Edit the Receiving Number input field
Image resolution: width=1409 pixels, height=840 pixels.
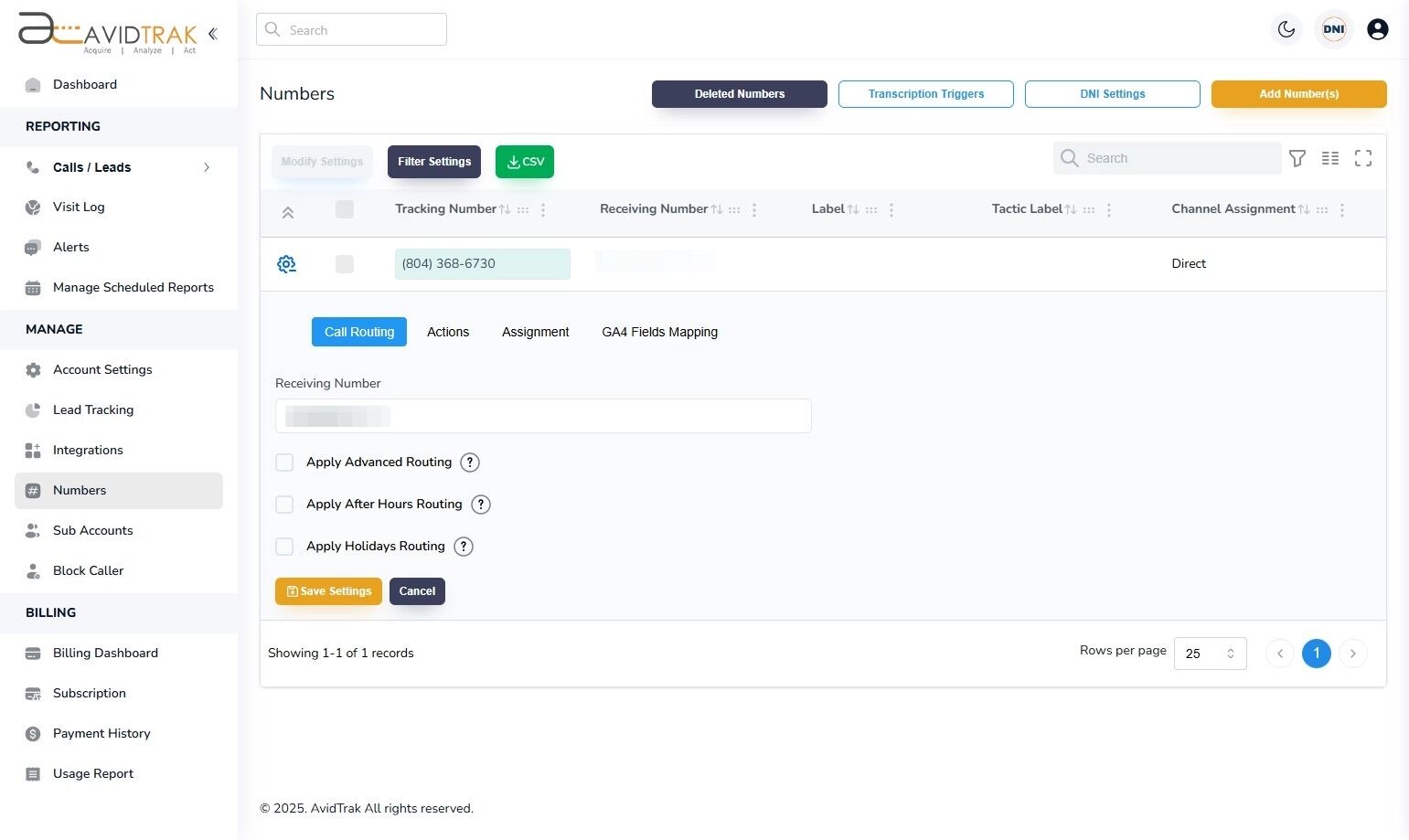click(x=543, y=416)
